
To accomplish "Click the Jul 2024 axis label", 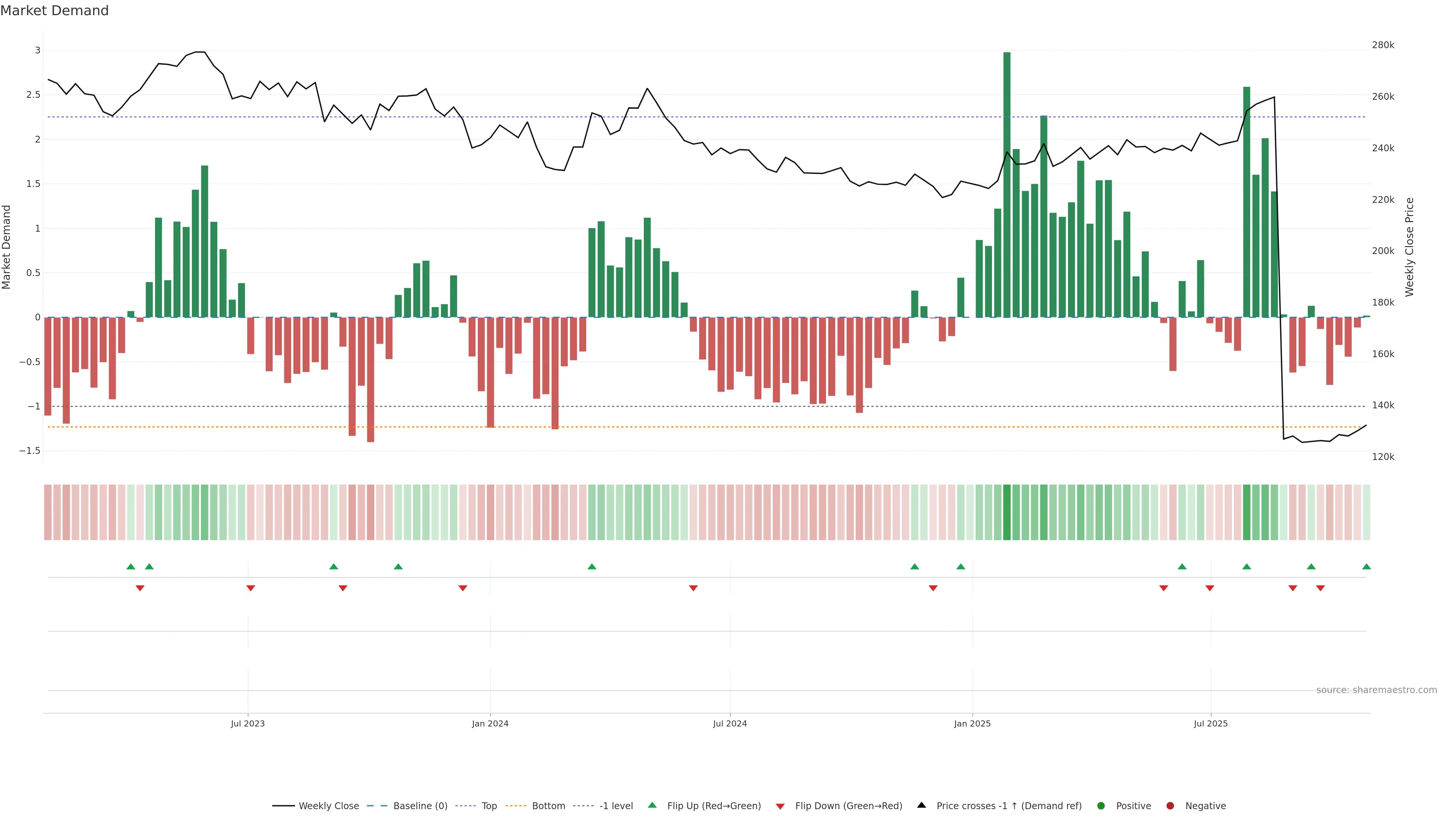I will [x=730, y=723].
